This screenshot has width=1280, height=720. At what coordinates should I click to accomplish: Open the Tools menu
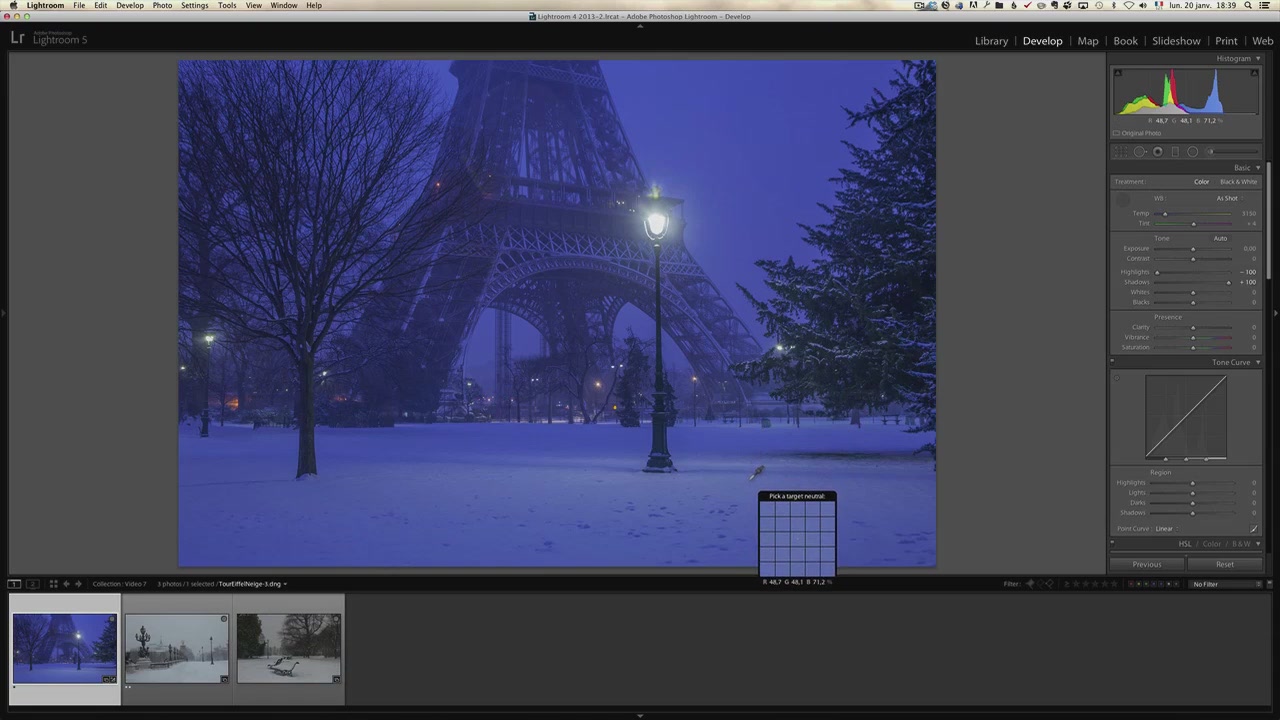(x=227, y=5)
